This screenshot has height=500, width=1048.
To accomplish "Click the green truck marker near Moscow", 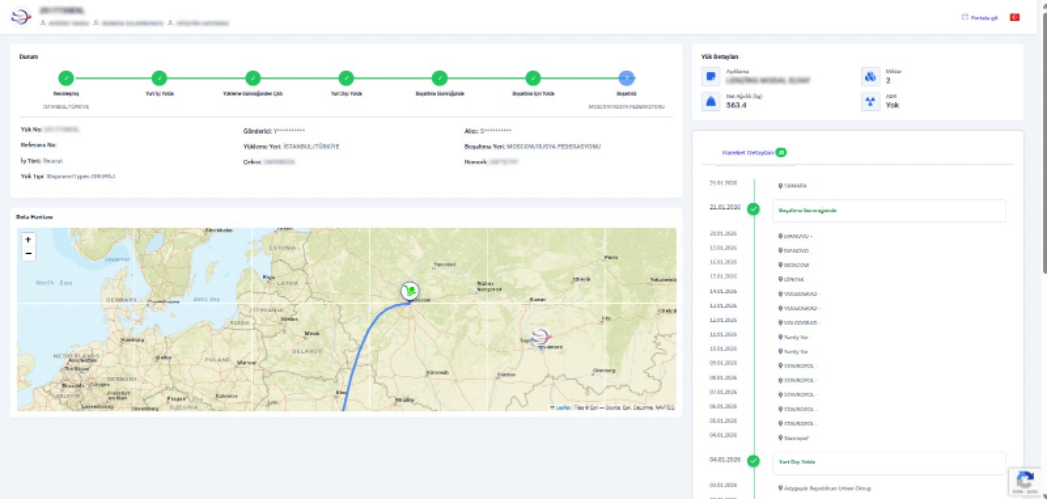I will (409, 290).
